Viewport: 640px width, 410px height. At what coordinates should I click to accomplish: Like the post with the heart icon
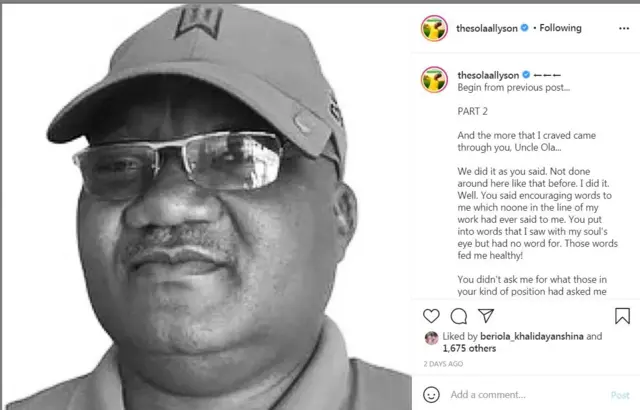click(x=431, y=316)
